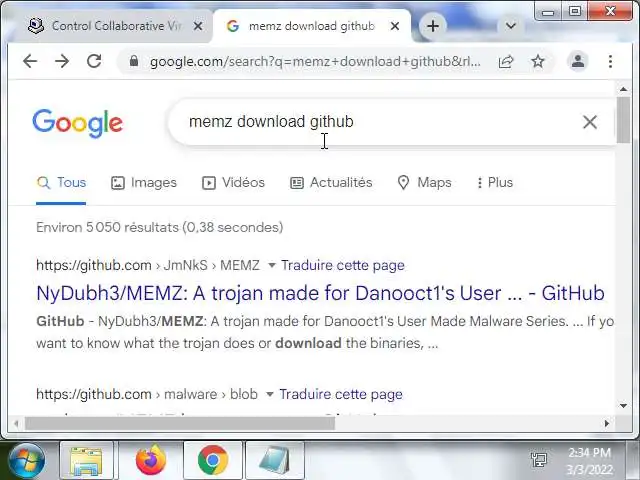This screenshot has width=640, height=480.
Task: Open Windows Explorer from the taskbar
Action: tap(86, 460)
